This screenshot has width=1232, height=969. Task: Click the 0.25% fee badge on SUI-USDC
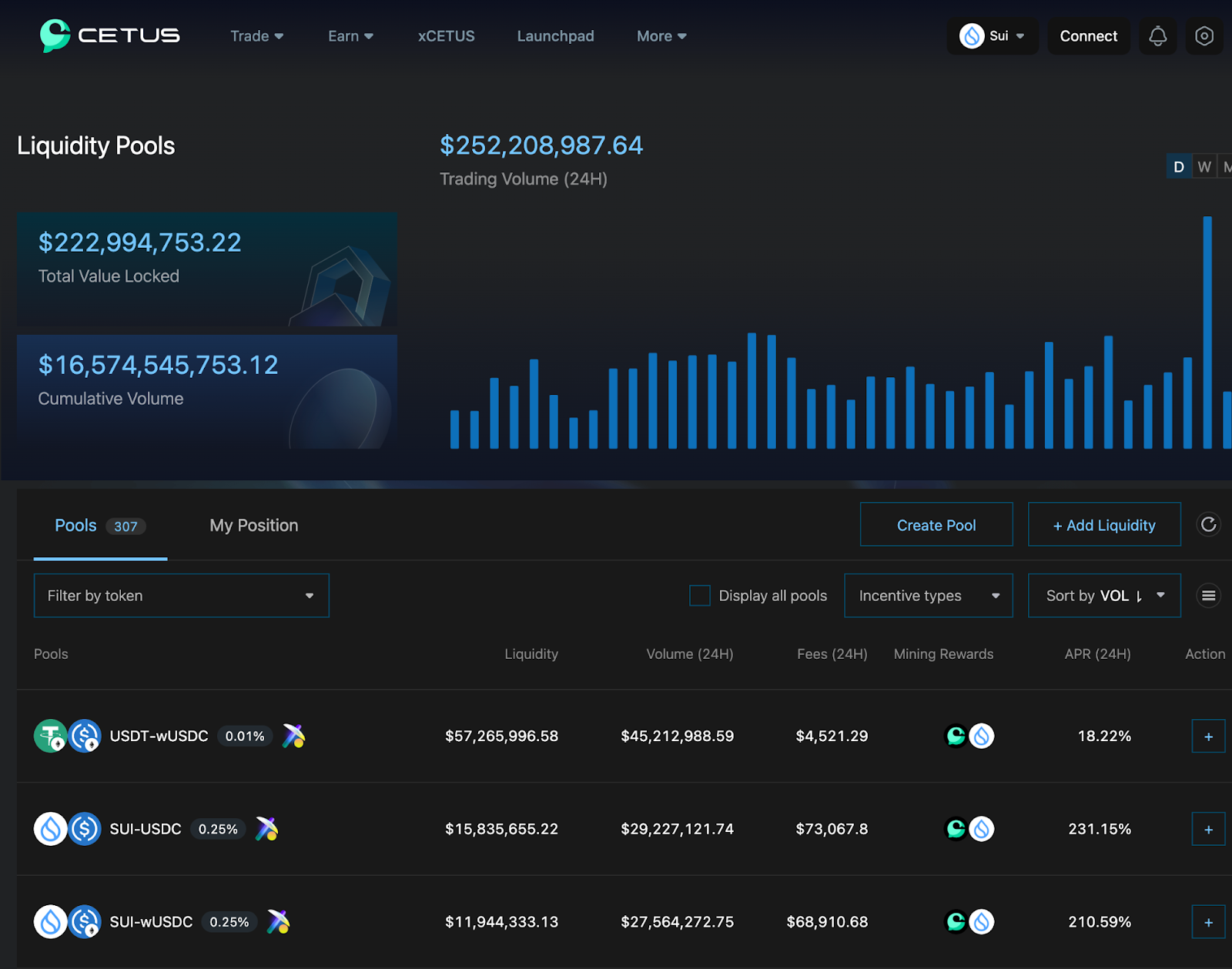[x=218, y=829]
